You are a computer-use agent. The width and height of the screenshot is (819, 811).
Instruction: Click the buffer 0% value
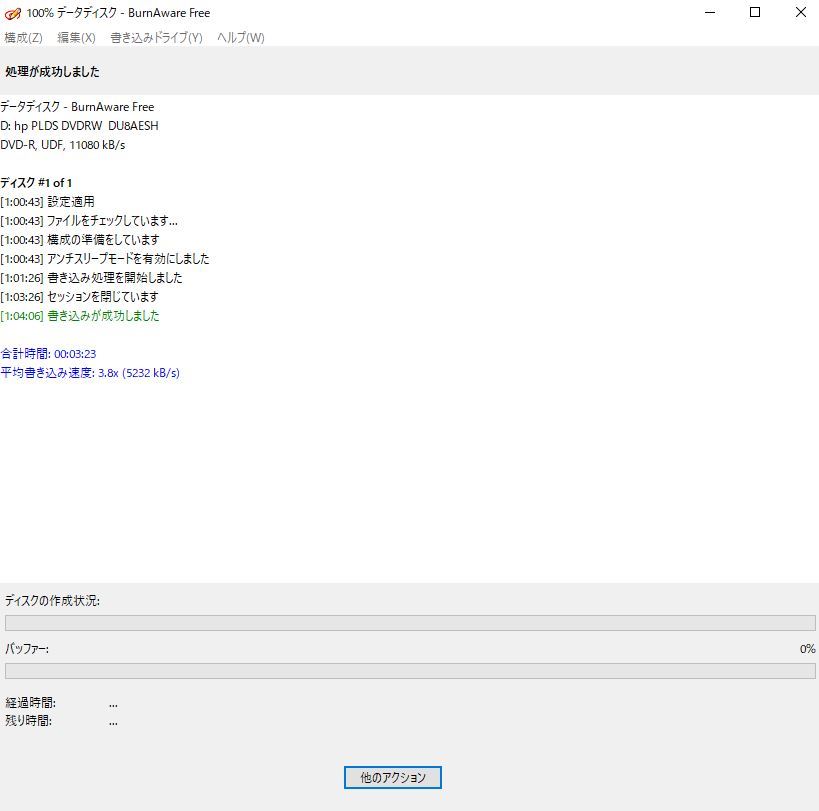tap(807, 649)
